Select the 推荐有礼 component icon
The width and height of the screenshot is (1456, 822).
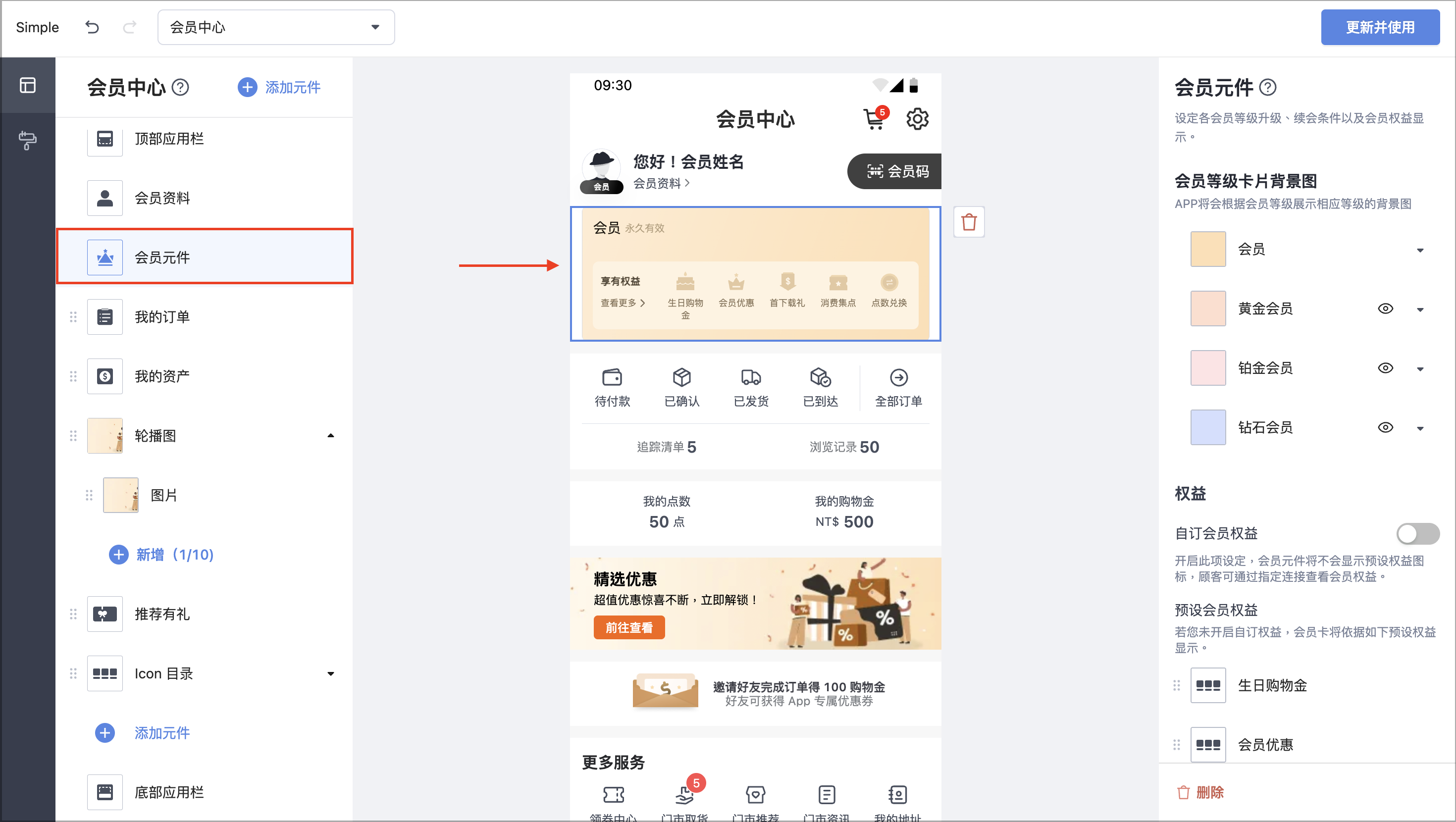tap(105, 614)
